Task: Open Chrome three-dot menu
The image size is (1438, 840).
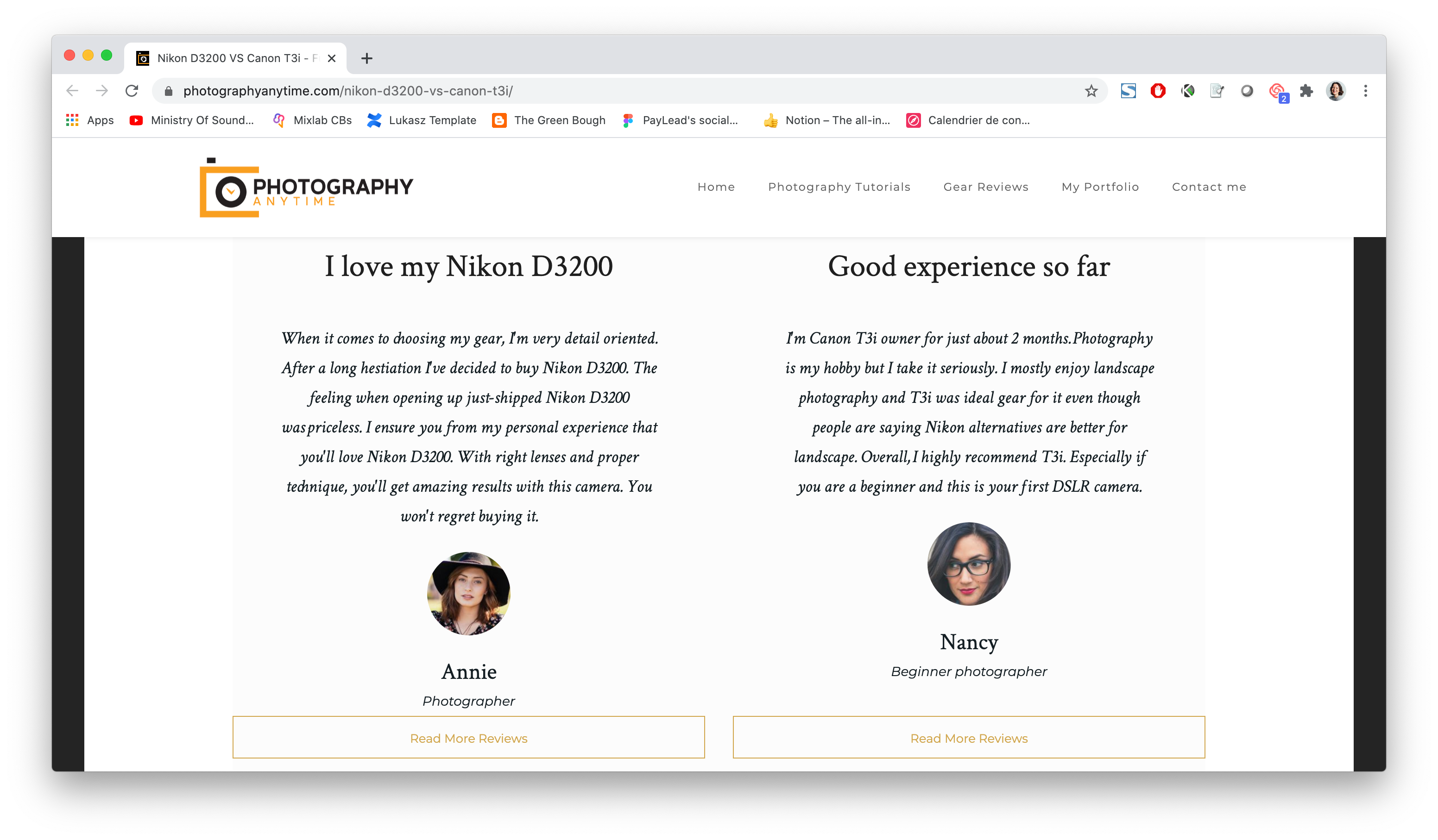Action: coord(1366,91)
